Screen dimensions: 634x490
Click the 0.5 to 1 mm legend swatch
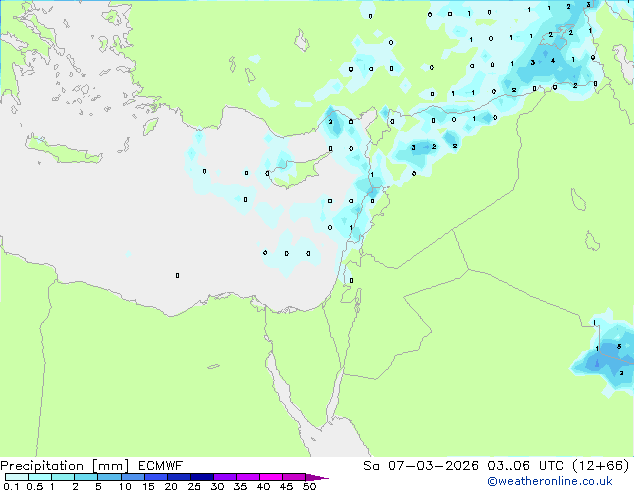coord(40,477)
